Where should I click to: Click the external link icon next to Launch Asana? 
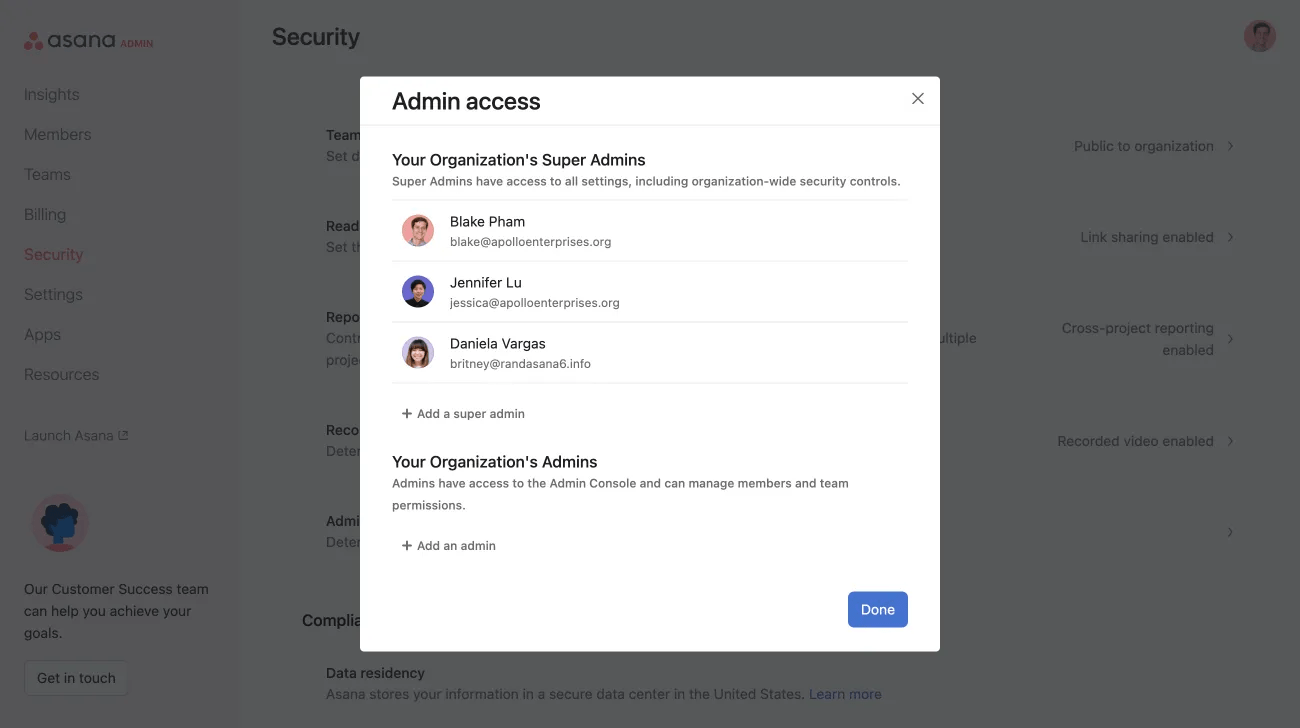click(122, 434)
